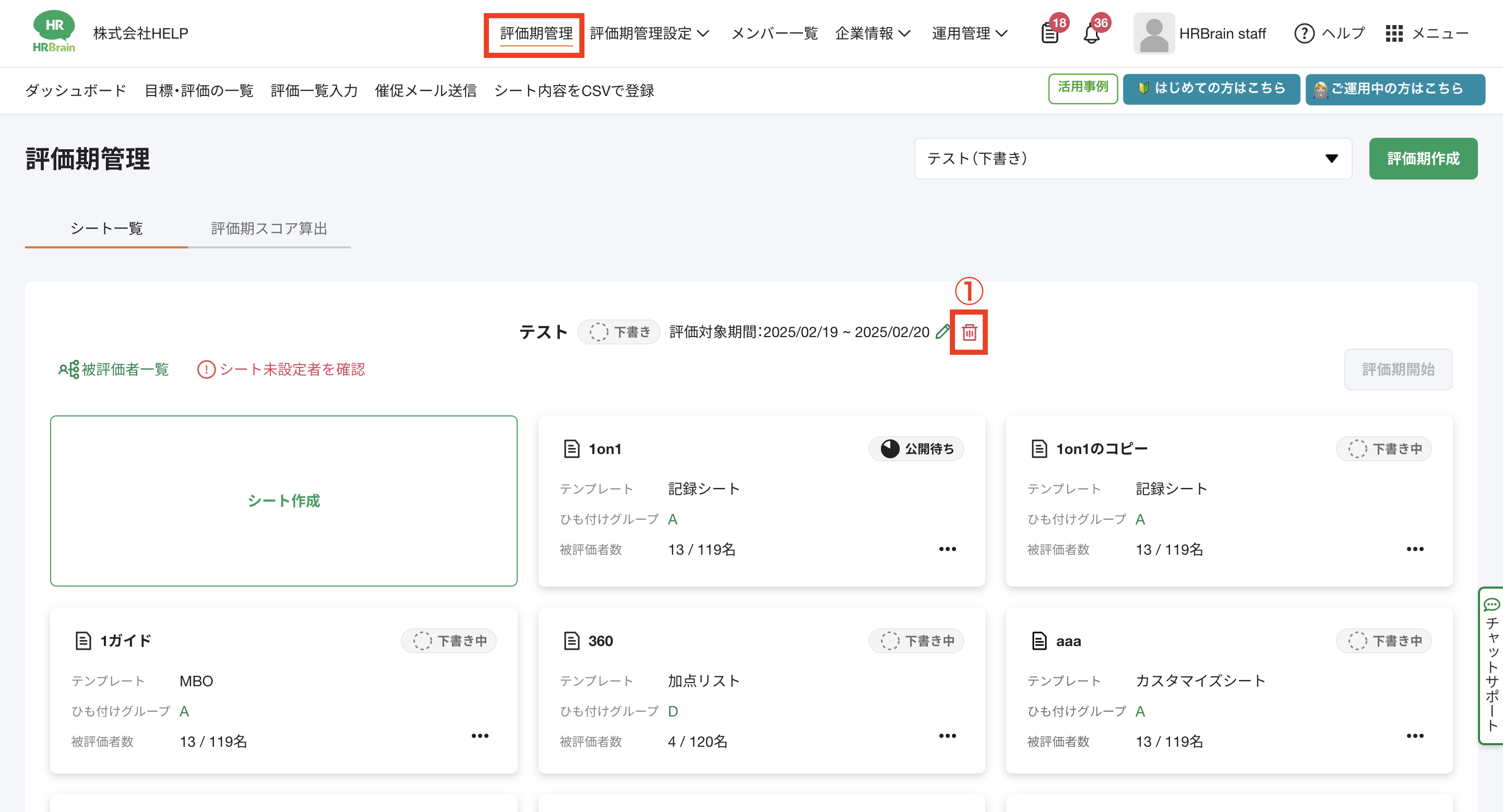Open シート内容をCSVで登録 item
The height and width of the screenshot is (812, 1503).
point(574,90)
